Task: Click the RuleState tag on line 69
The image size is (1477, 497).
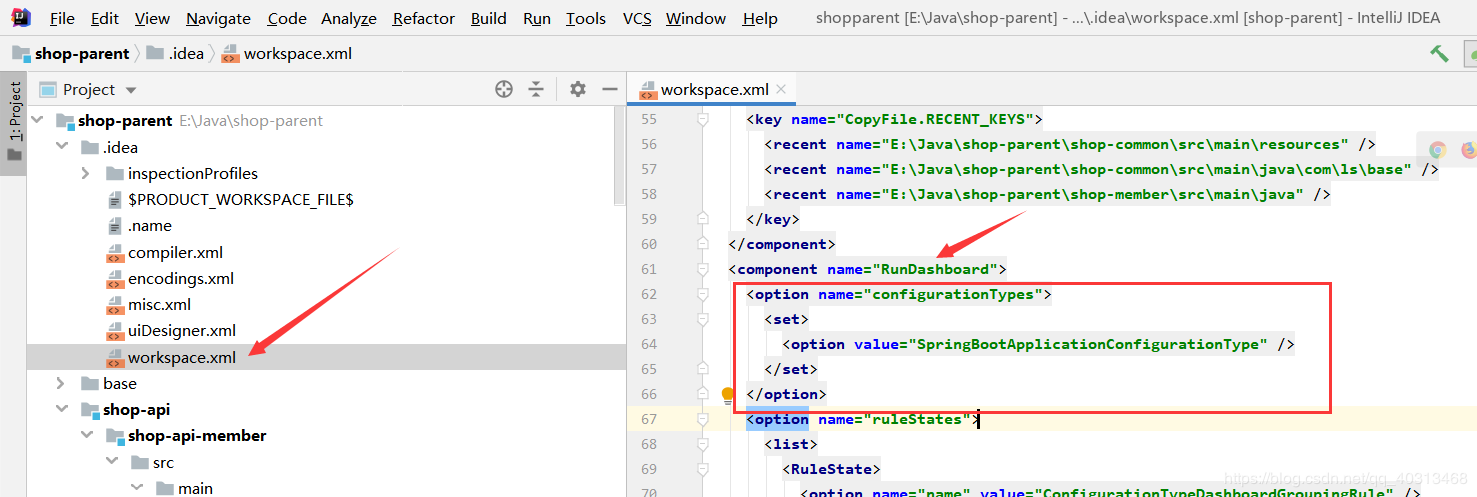Action: (831, 469)
